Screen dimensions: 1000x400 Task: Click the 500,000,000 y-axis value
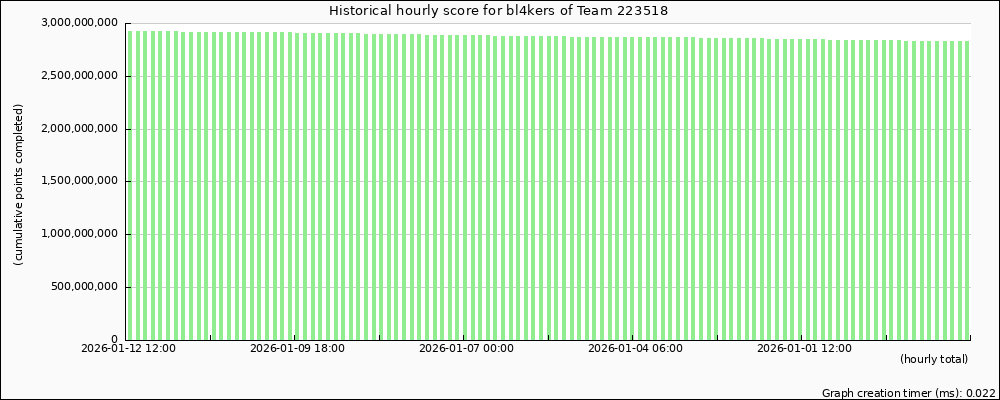click(x=84, y=288)
